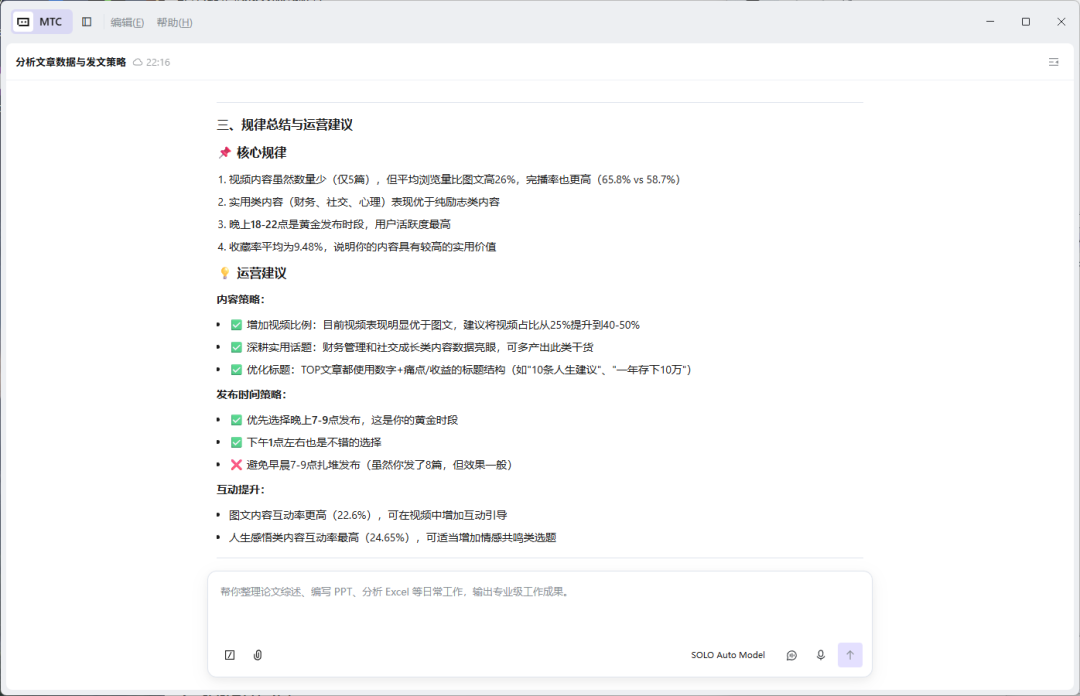Open the 编辑(E) menu
Image resolution: width=1080 pixels, height=696 pixels.
coord(127,22)
